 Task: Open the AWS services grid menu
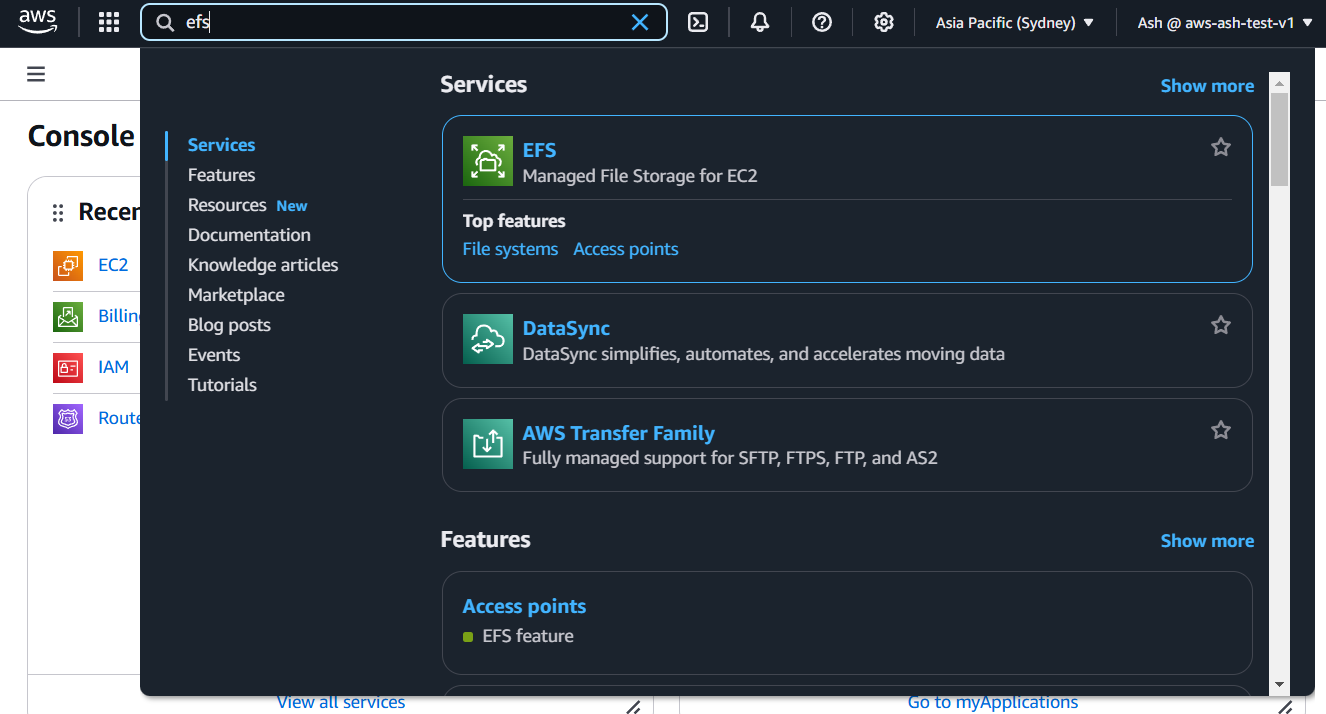(109, 22)
